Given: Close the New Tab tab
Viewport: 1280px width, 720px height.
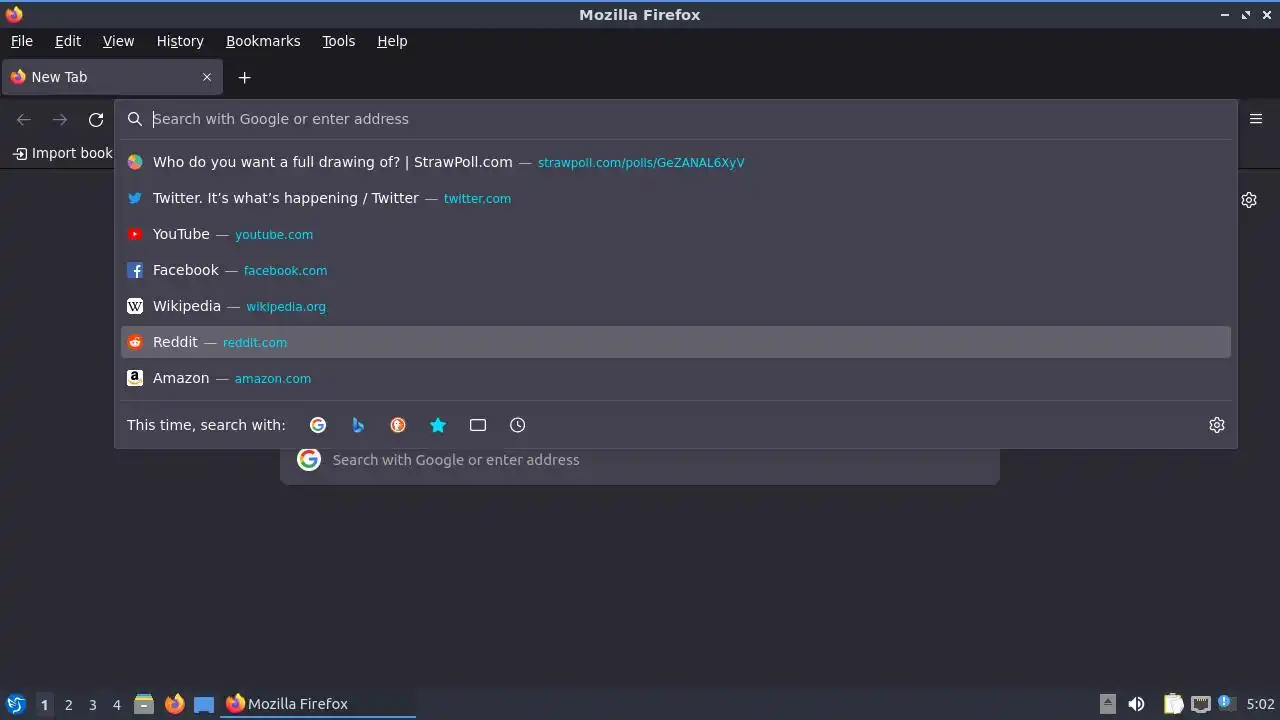Looking at the screenshot, I should click(x=207, y=77).
